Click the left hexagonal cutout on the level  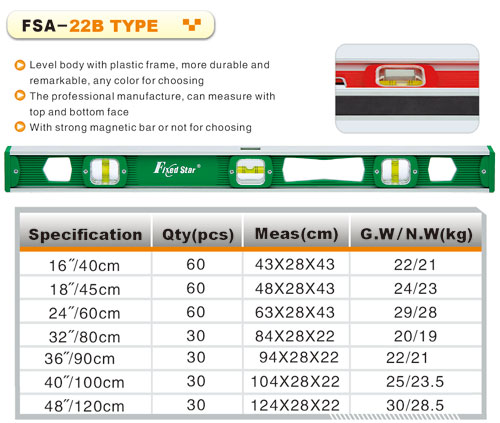(x=57, y=169)
